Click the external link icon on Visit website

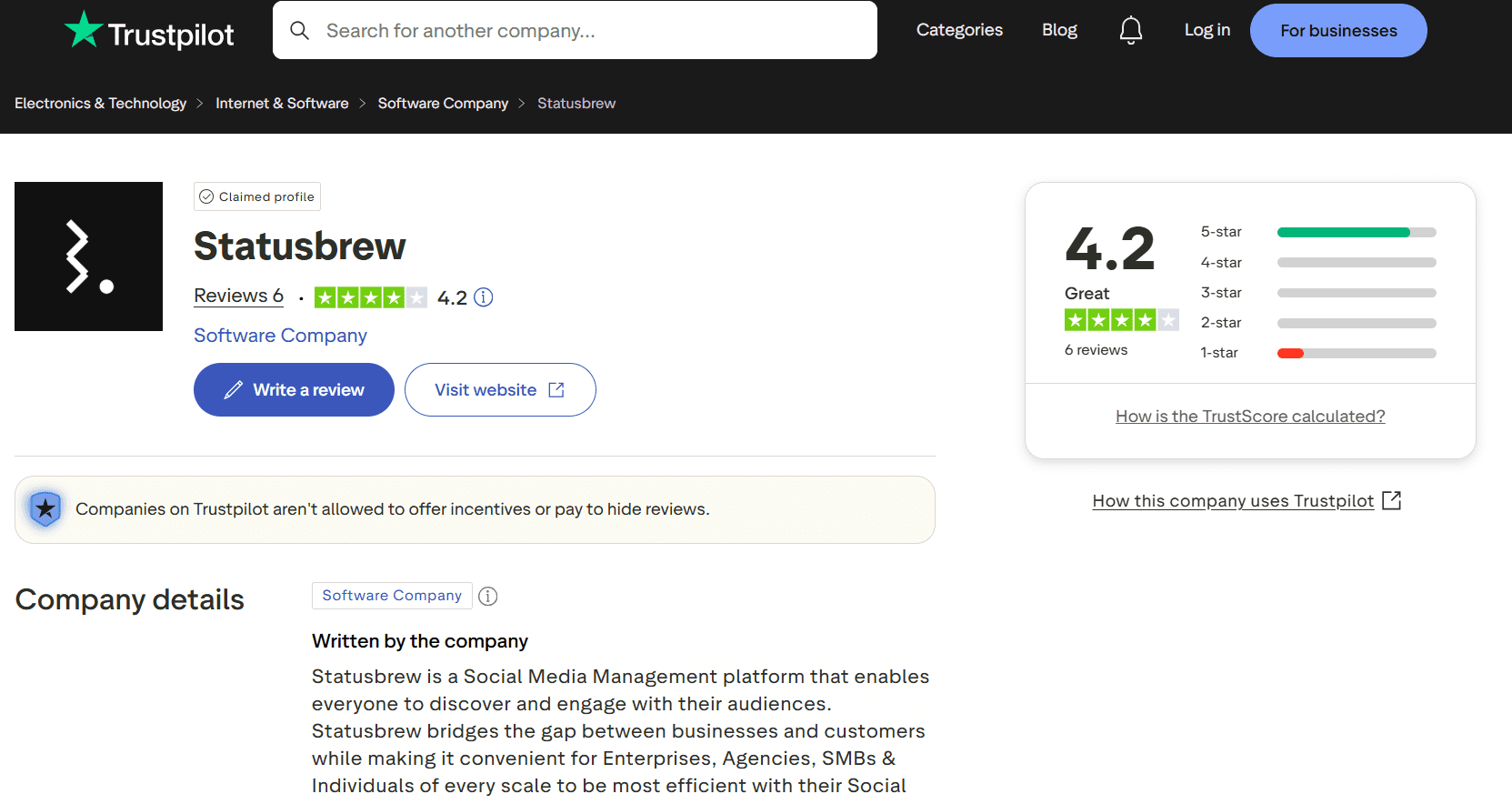tap(556, 389)
